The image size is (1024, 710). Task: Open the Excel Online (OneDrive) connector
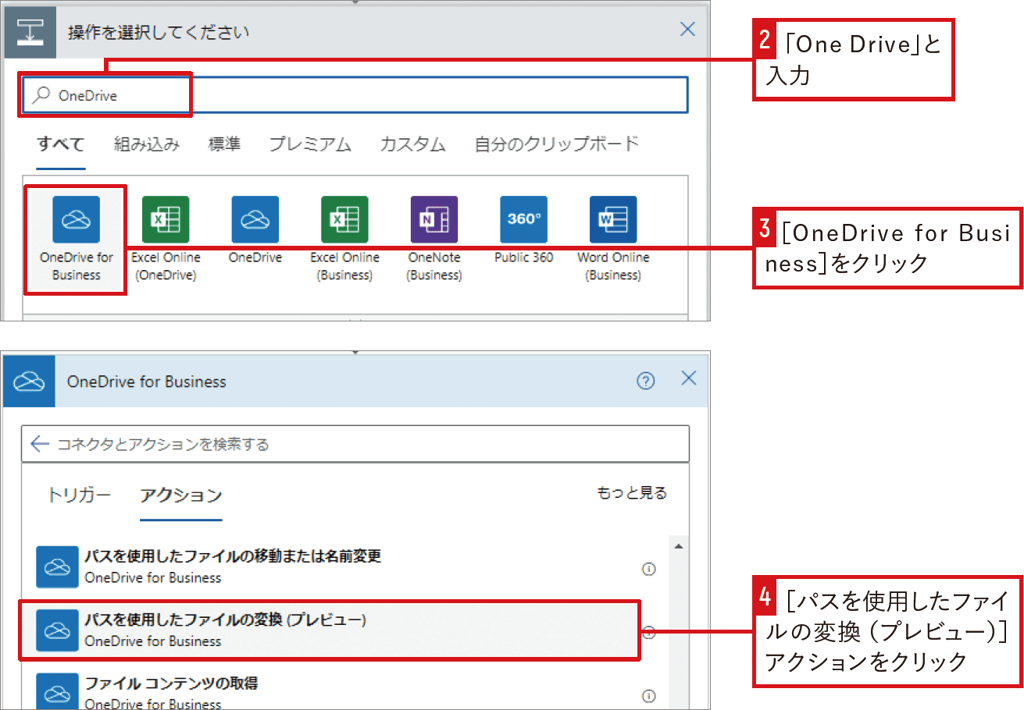pos(164,220)
